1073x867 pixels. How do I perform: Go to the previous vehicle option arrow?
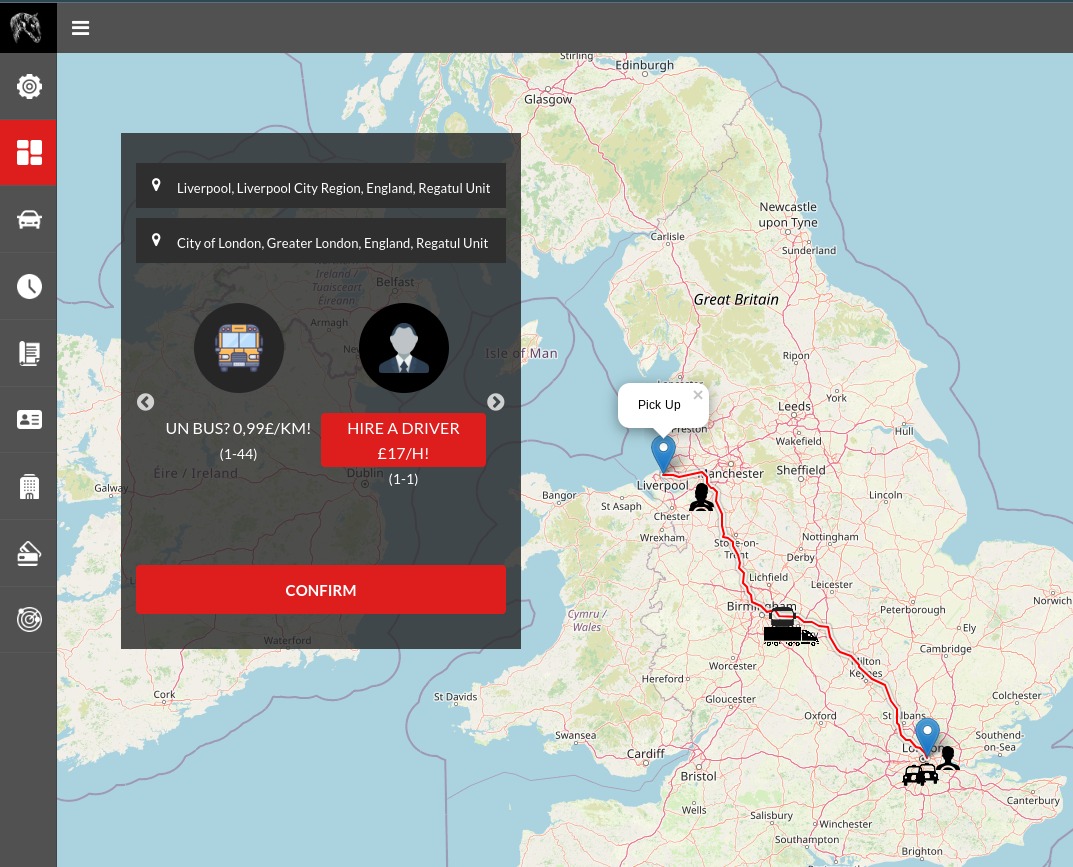coord(145,402)
